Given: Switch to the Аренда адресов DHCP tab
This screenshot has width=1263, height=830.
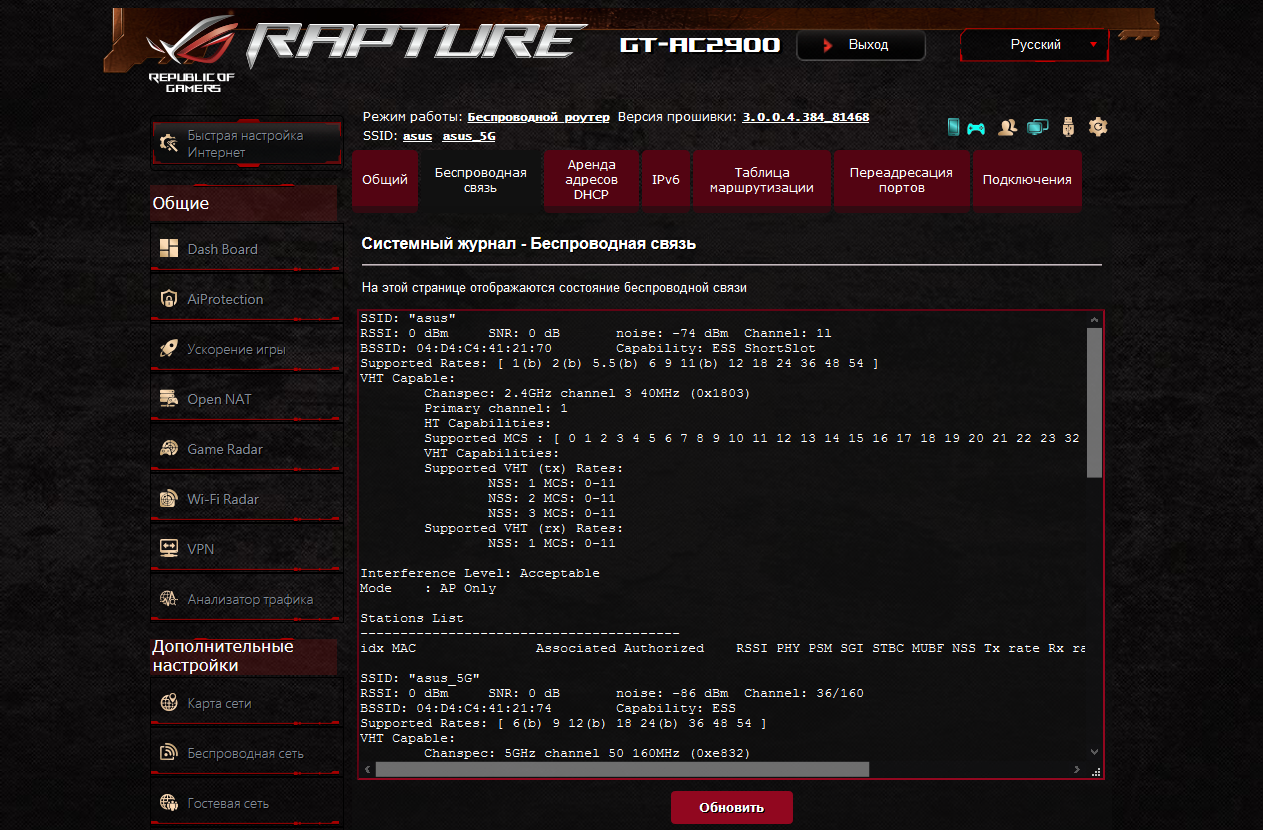Looking at the screenshot, I should point(591,180).
